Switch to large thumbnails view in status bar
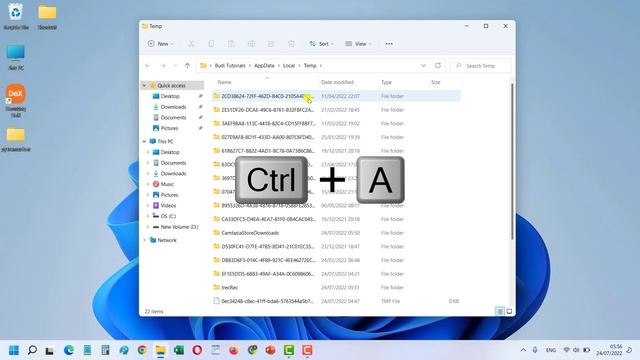Viewport: 640px width, 360px height. point(509,311)
